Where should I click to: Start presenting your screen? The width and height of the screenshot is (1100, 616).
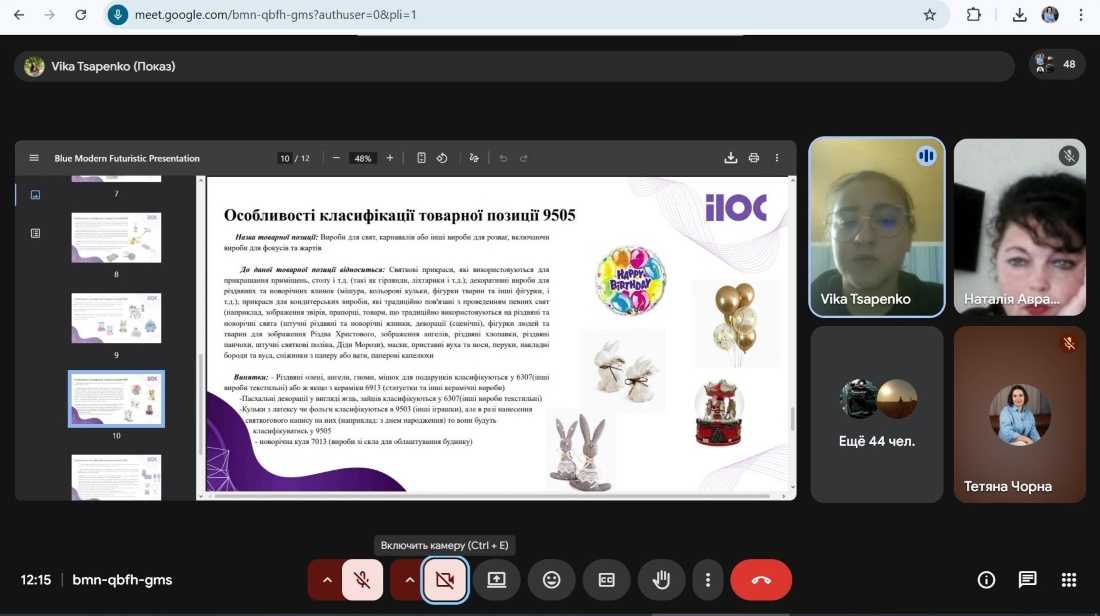pyautogui.click(x=497, y=580)
